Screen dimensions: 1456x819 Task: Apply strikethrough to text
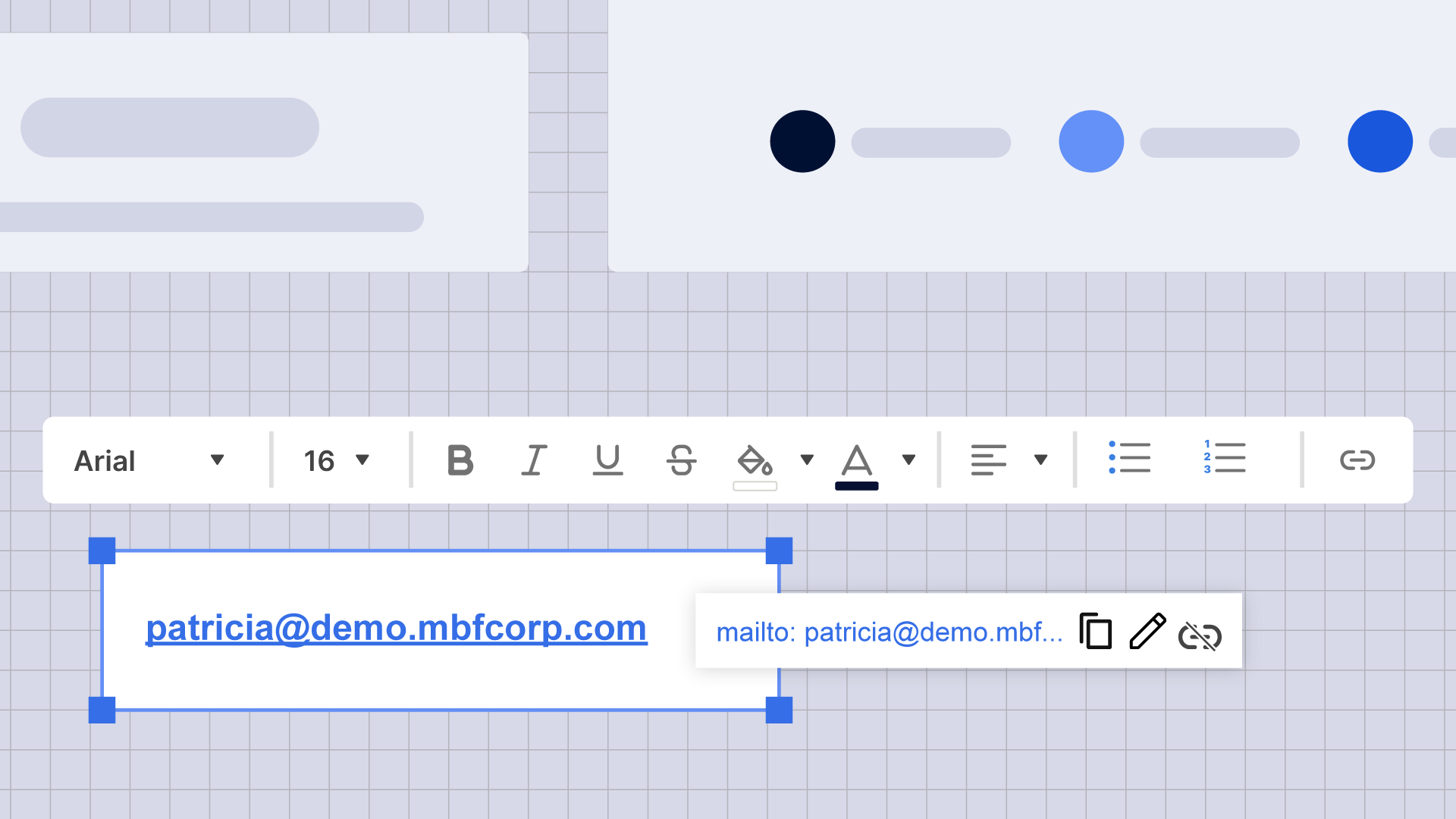681,460
